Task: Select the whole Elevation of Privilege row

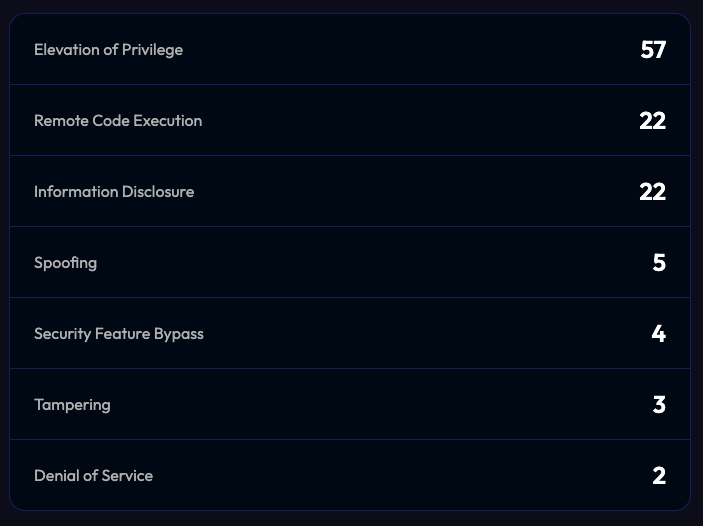Action: (x=350, y=50)
